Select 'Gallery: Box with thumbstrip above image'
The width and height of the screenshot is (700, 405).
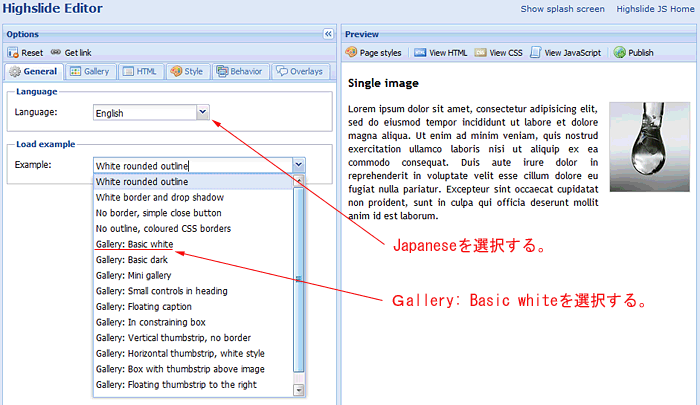point(193,369)
